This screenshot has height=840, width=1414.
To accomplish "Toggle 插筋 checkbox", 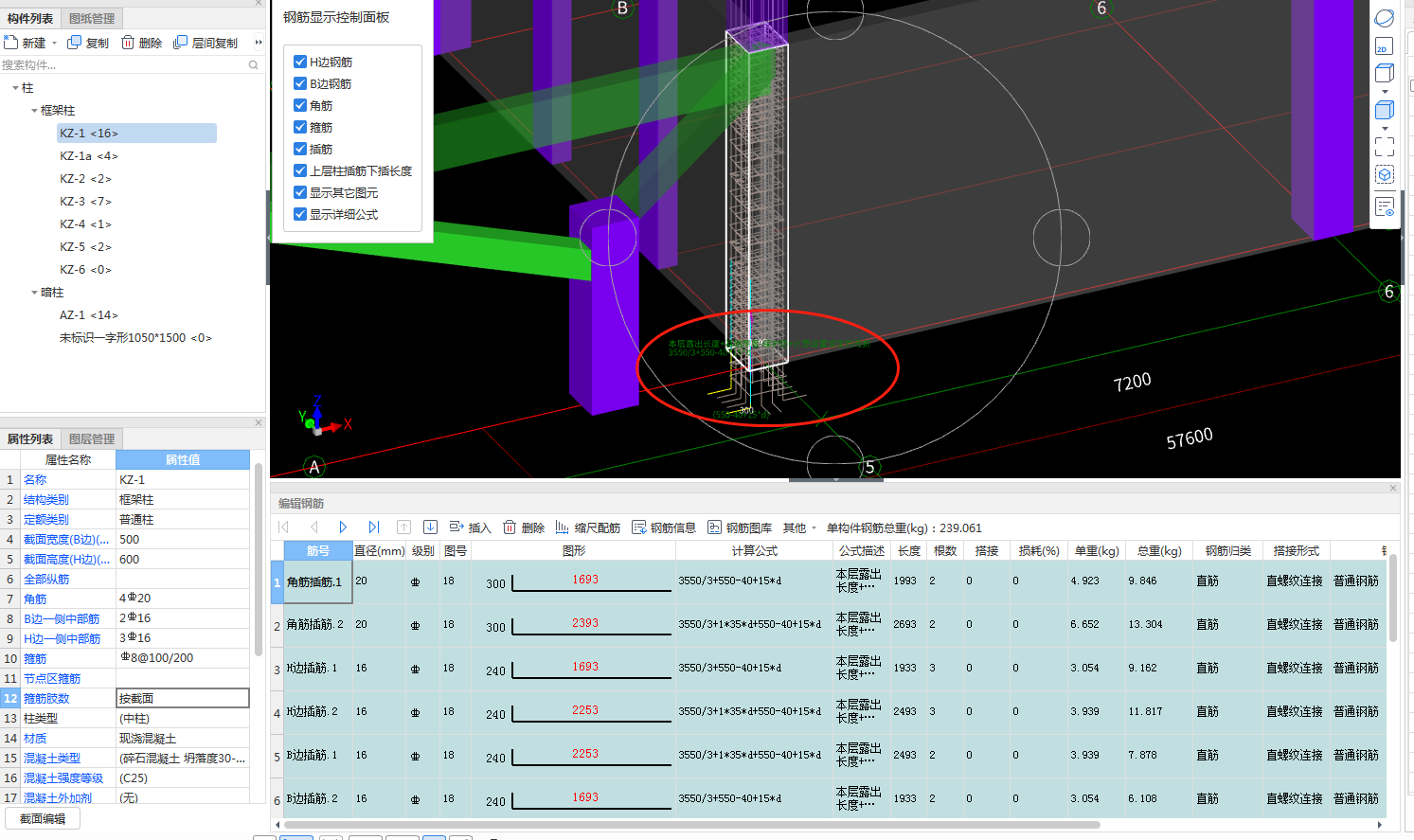I will 300,149.
